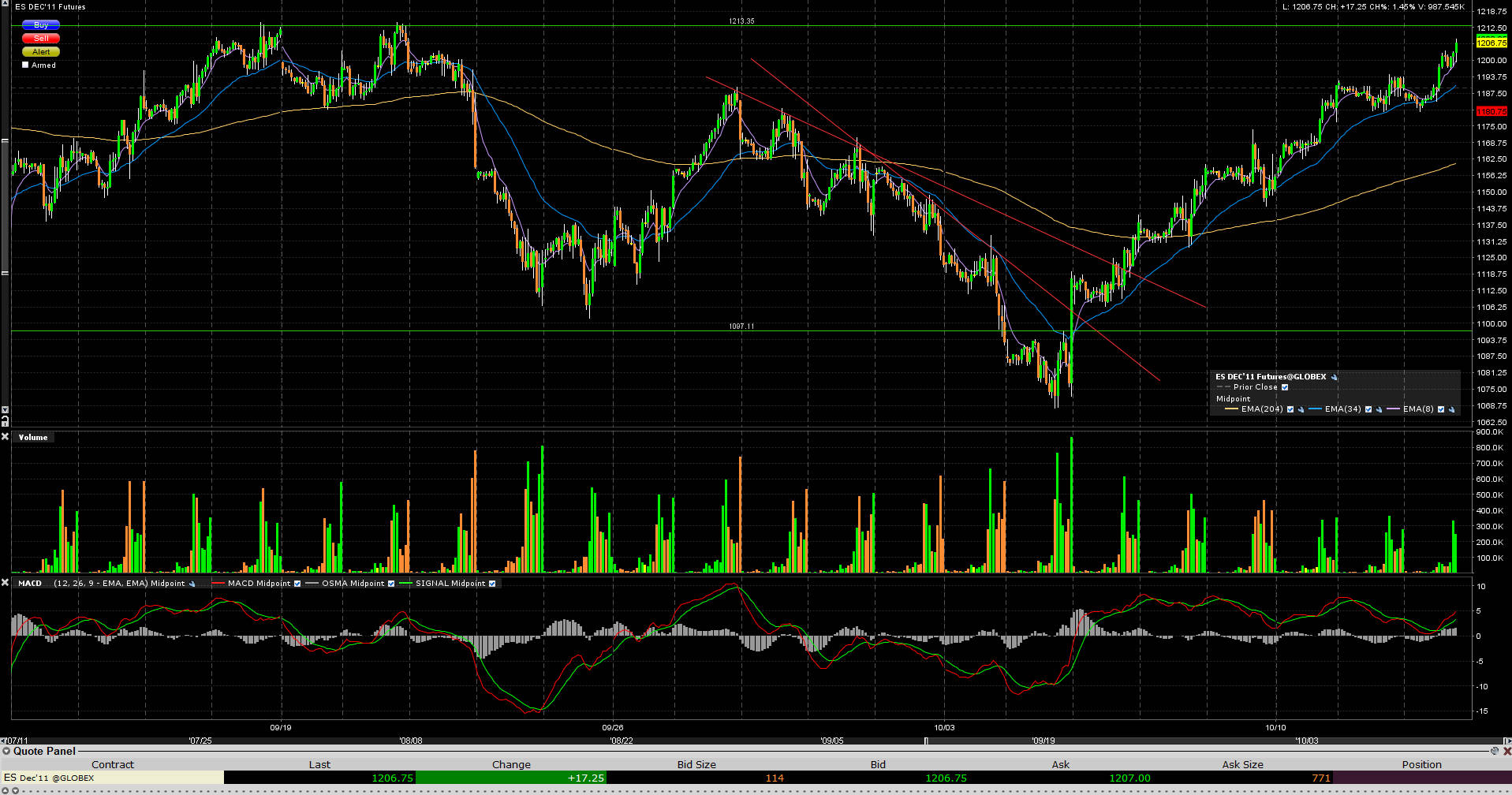Open chart settings wrench next to ES DEC'11 Futures@GLOBEX
Image resolution: width=1512 pixels, height=795 pixels.
1335,377
